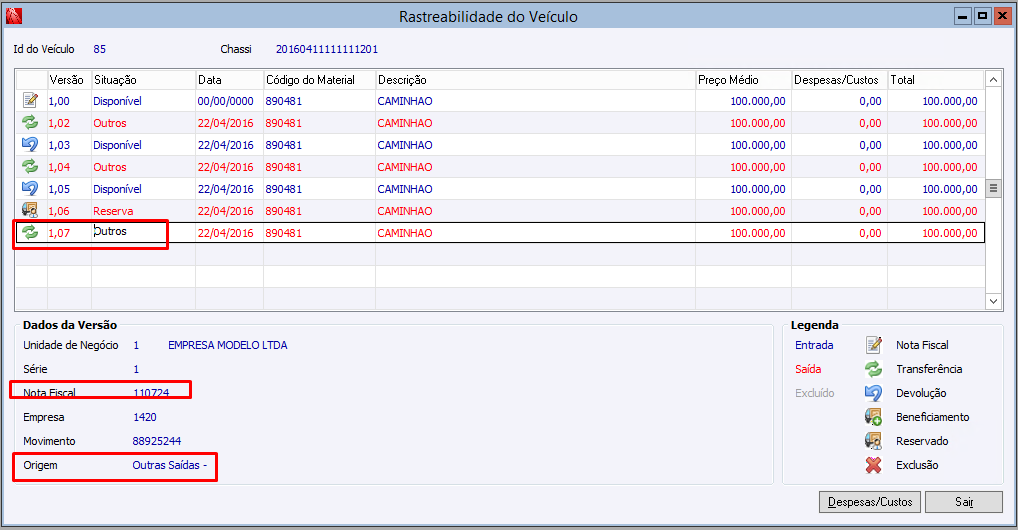Click the return icon in row 1,03
The width and height of the screenshot is (1018, 530).
pos(30,144)
